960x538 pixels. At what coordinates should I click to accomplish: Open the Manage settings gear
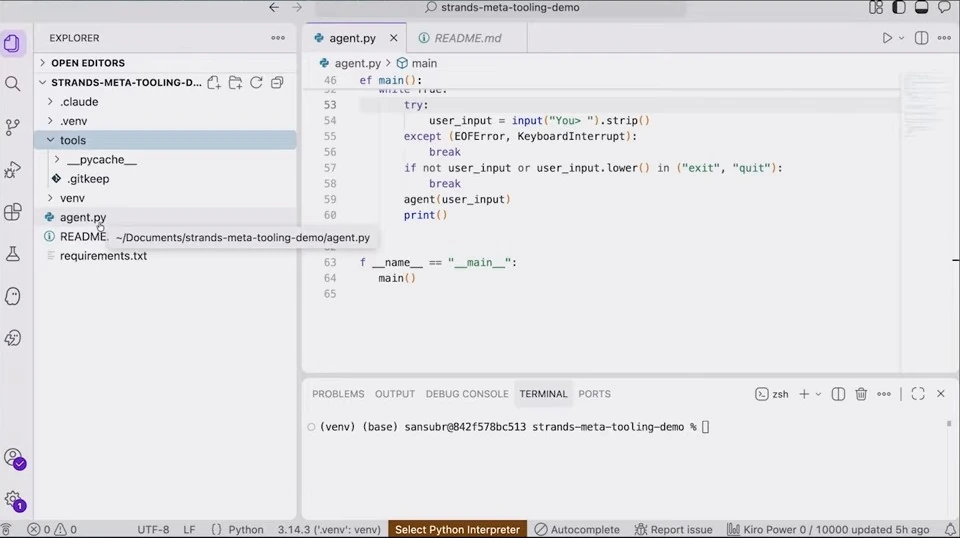13,501
